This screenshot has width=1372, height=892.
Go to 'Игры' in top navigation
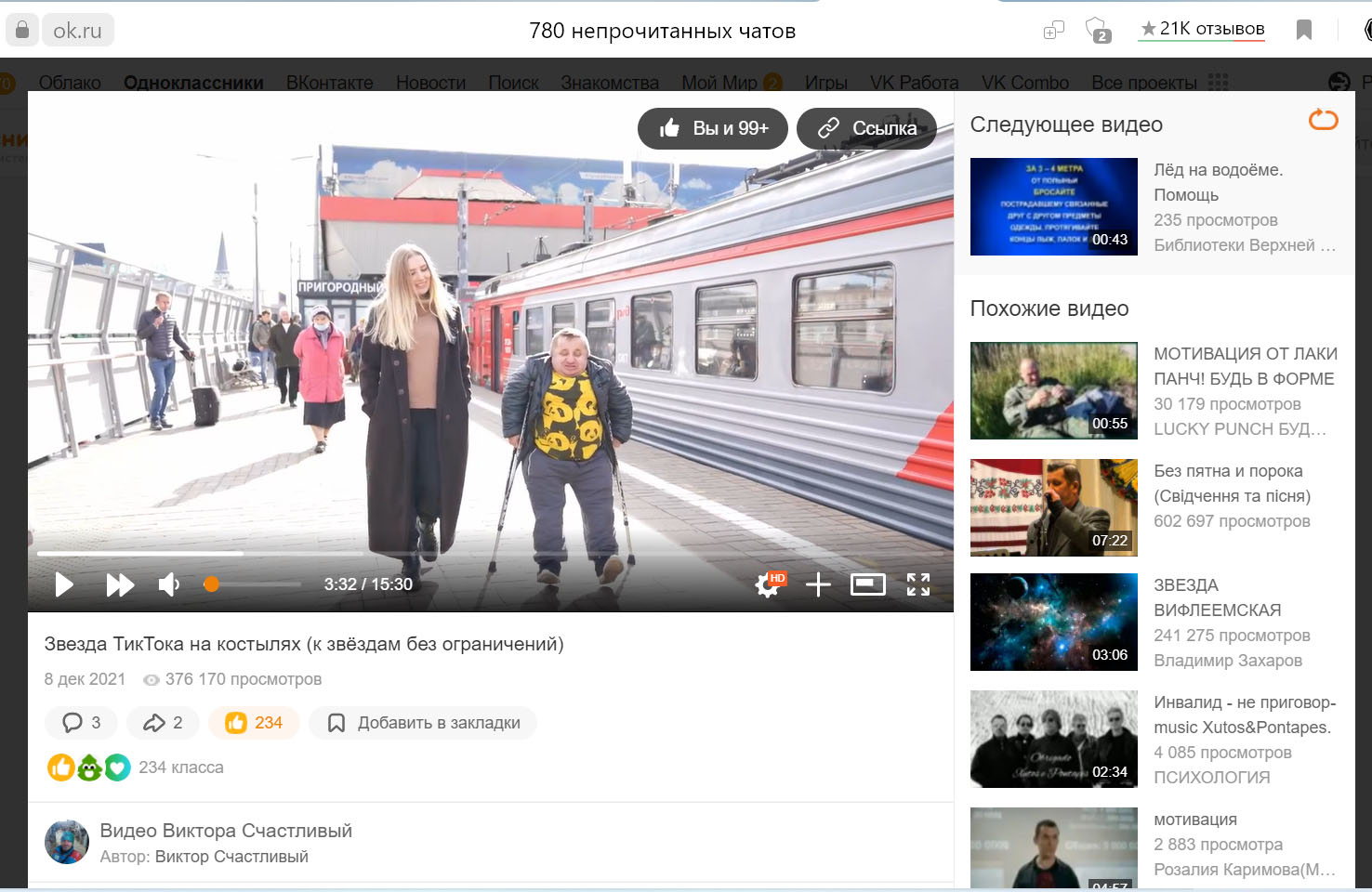pyautogui.click(x=825, y=83)
